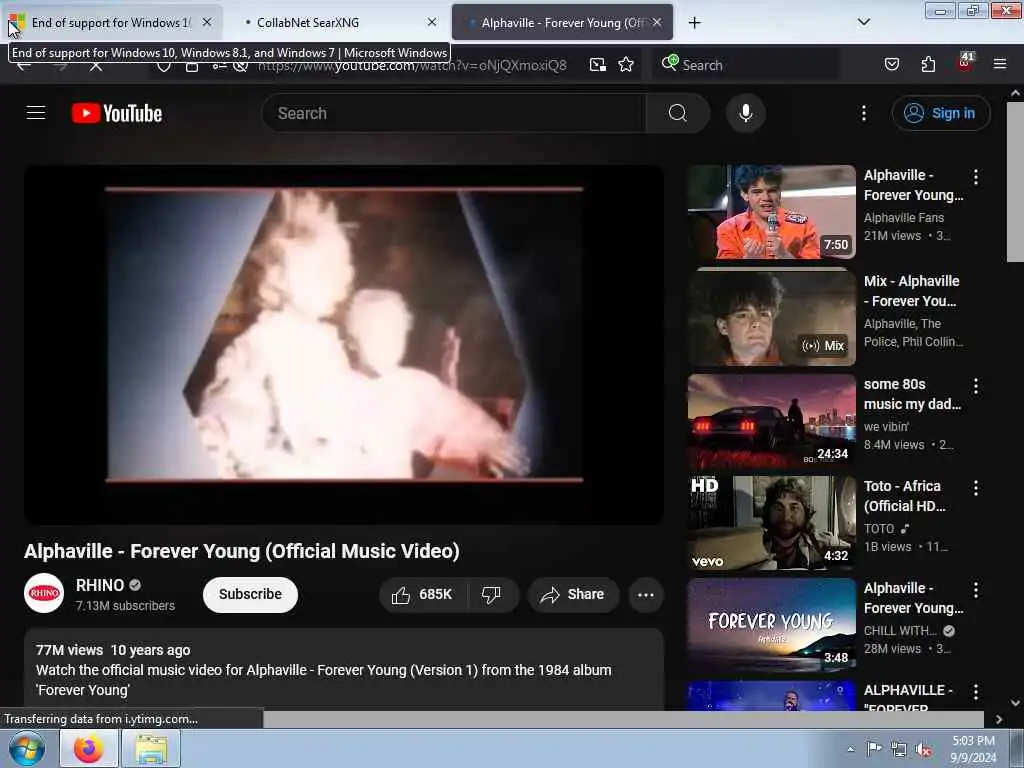The width and height of the screenshot is (1024, 768).
Task: Start voice search with the microphone icon
Action: click(x=745, y=113)
